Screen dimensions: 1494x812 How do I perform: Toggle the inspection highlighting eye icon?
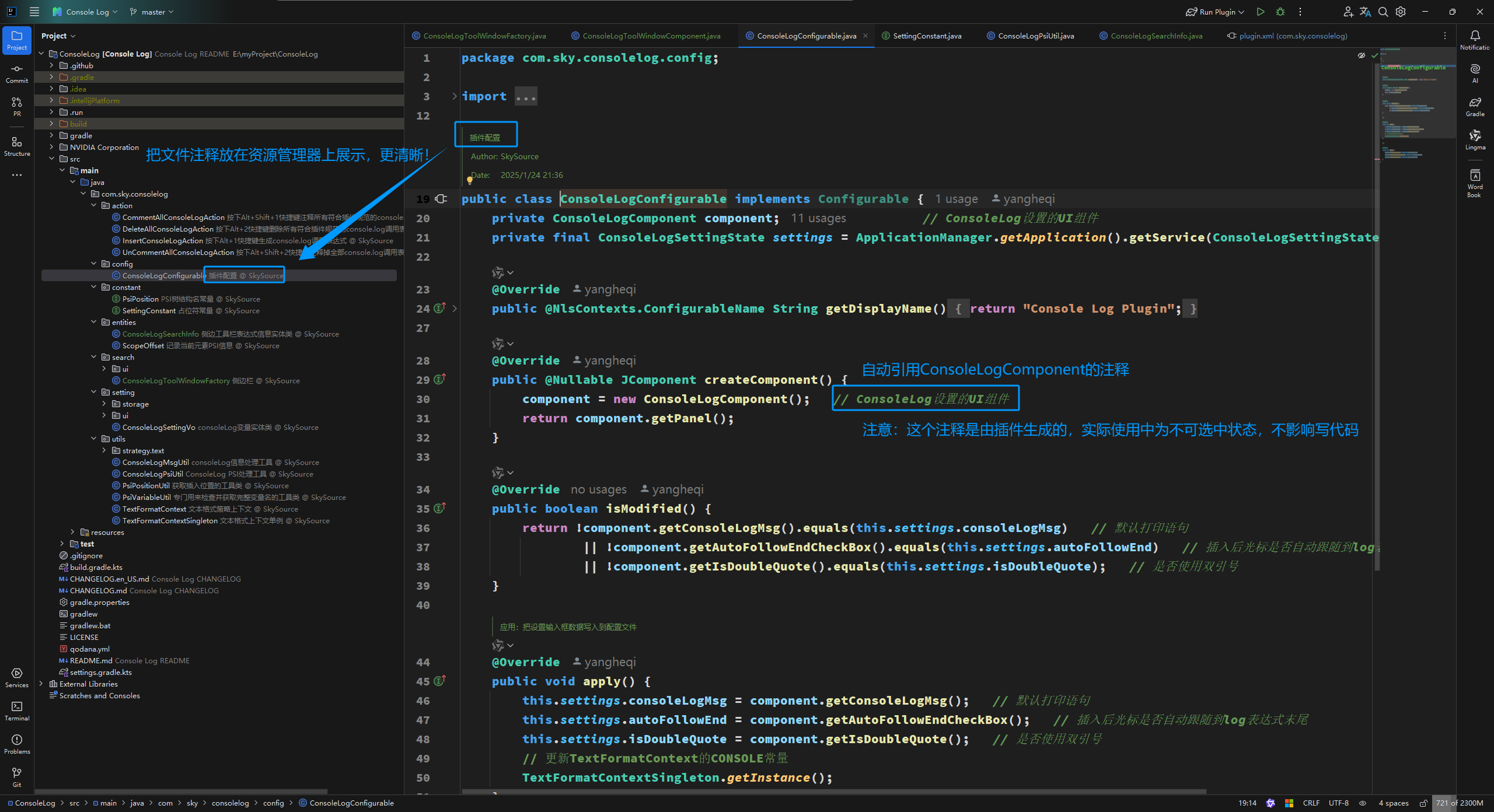1362,55
